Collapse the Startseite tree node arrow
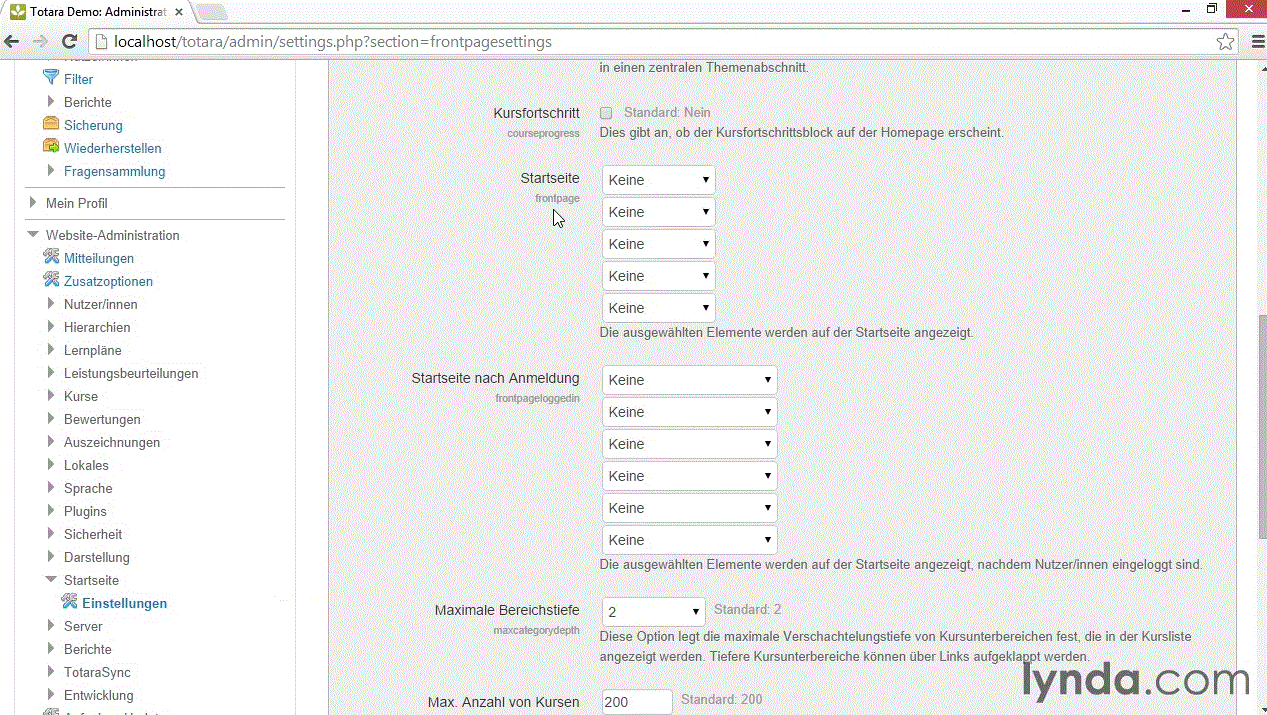Viewport: 1267px width, 715px height. pyautogui.click(x=51, y=580)
